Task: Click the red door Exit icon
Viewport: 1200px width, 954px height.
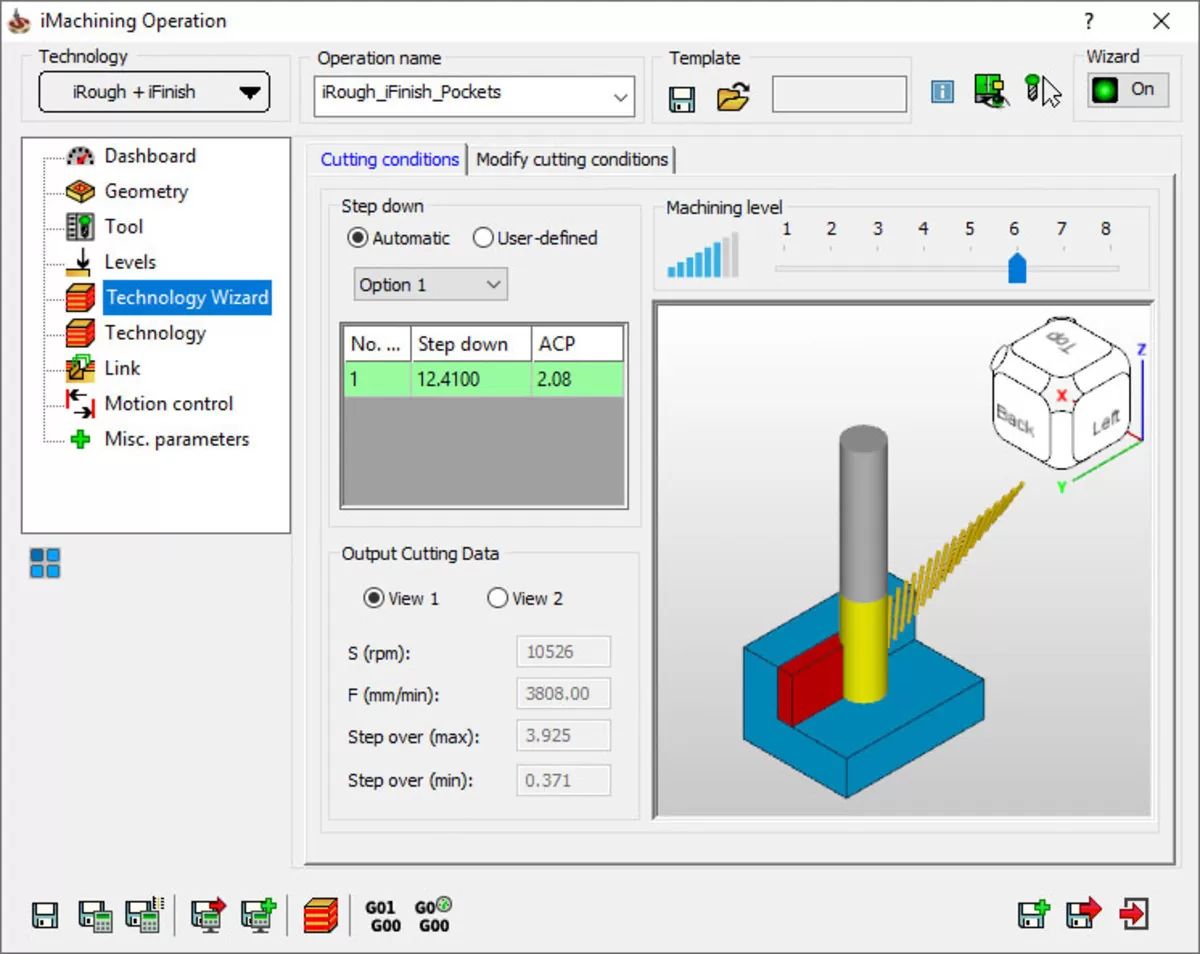Action: point(1134,914)
